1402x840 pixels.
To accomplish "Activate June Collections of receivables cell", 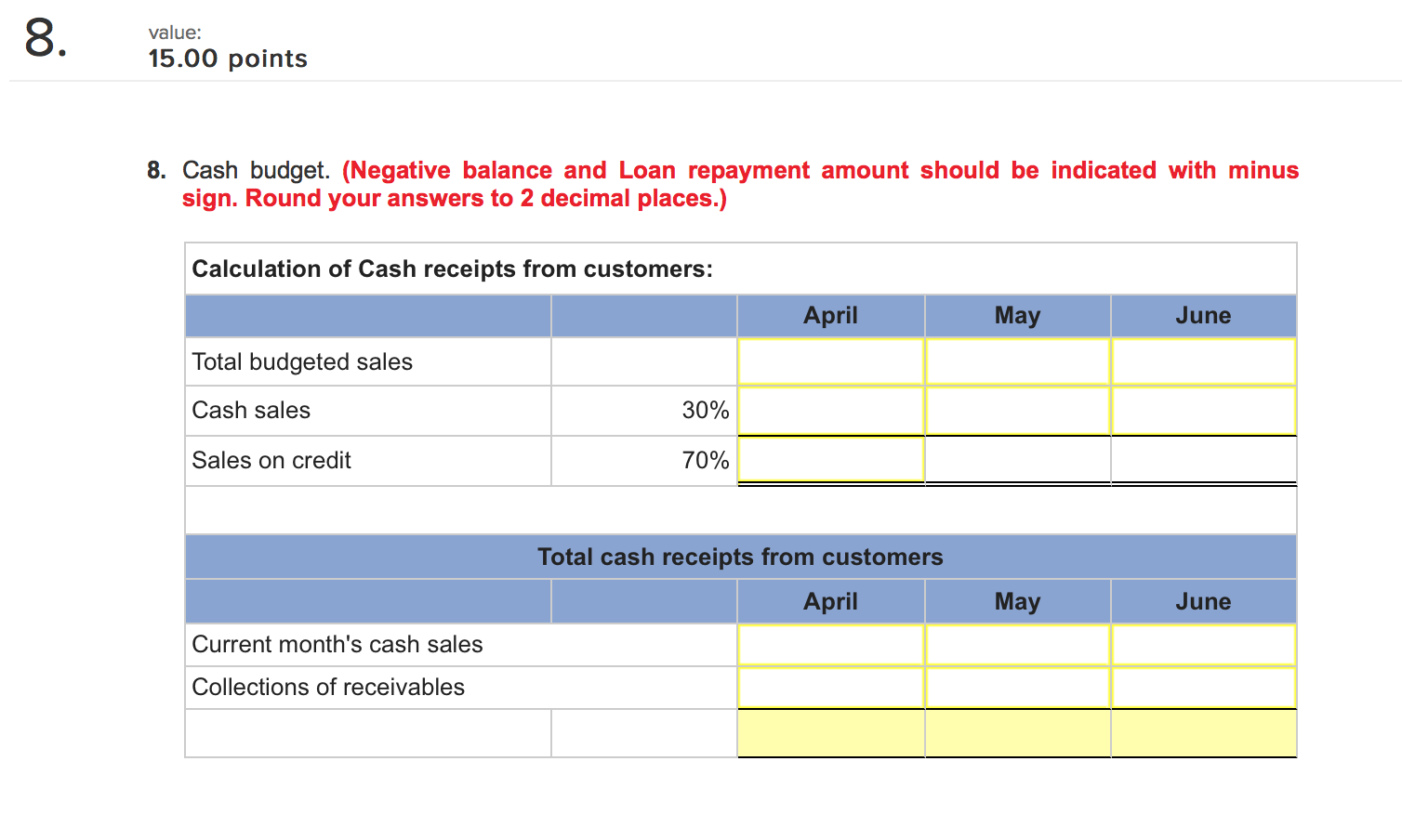I will click(1203, 688).
